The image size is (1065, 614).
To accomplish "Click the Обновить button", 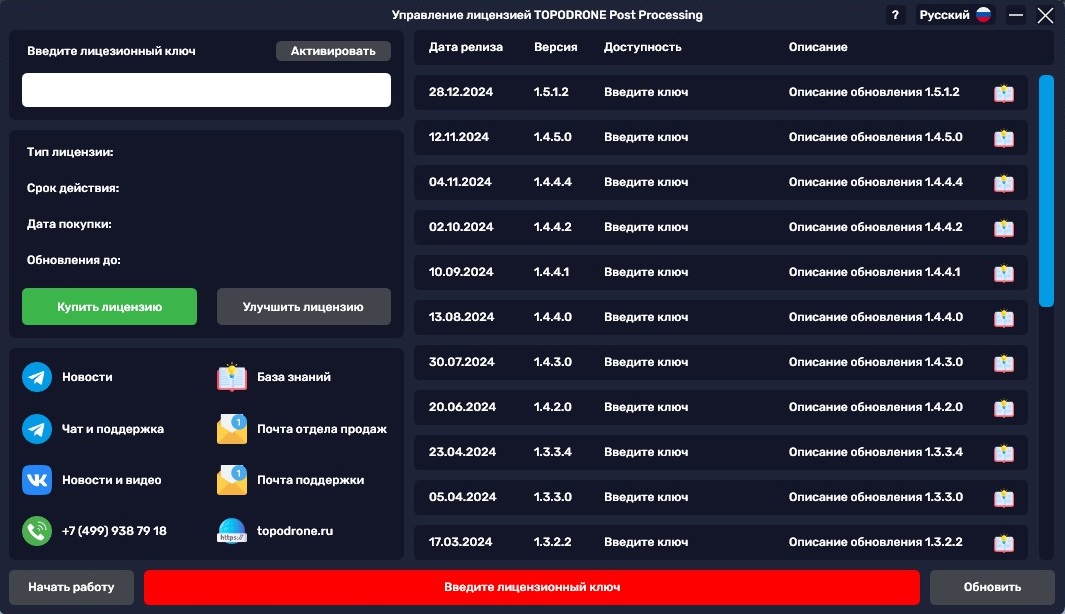I will 992,587.
